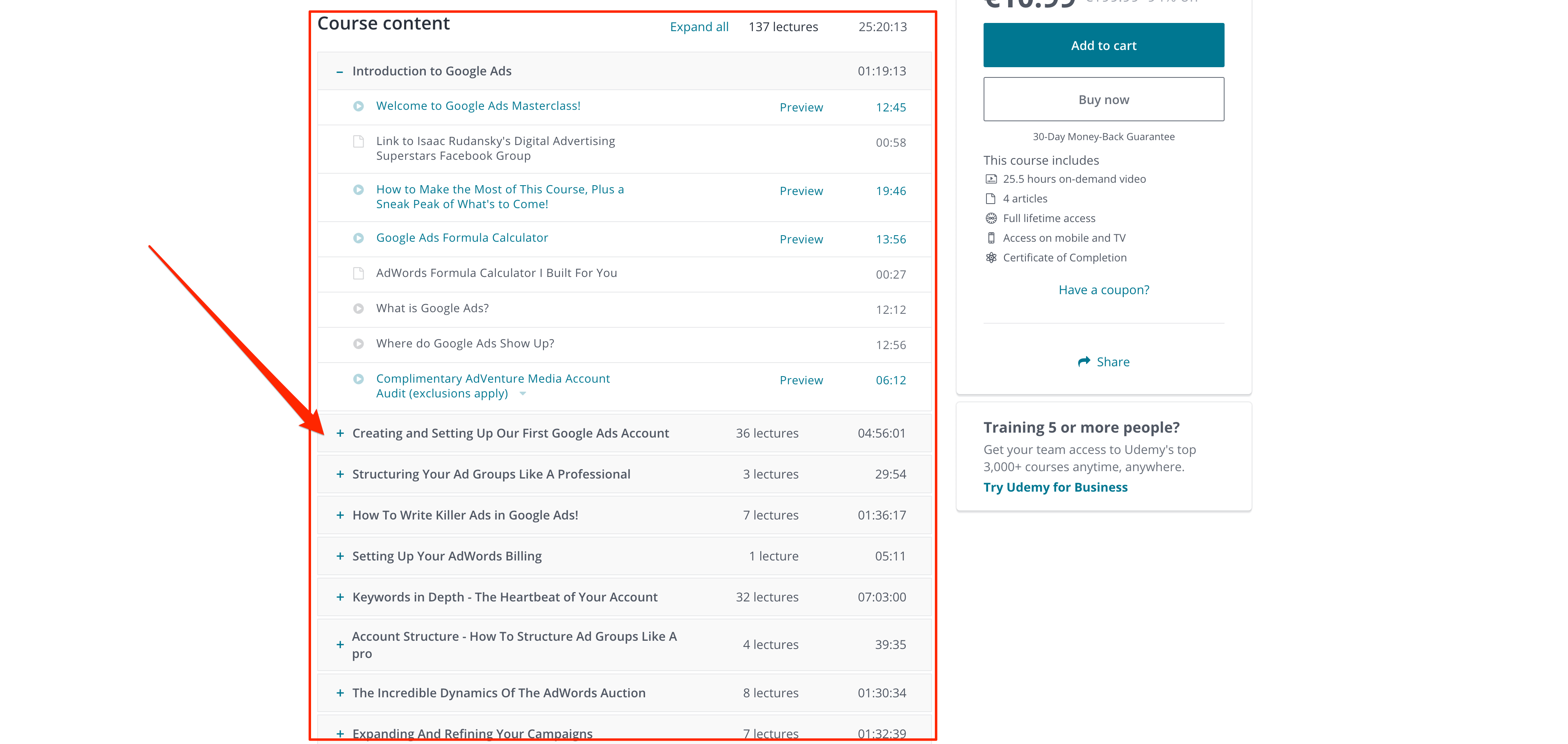Screen dimensions: 1568x744
Task: Click AdWords Formula Calculator I Built For You
Action: [496, 273]
